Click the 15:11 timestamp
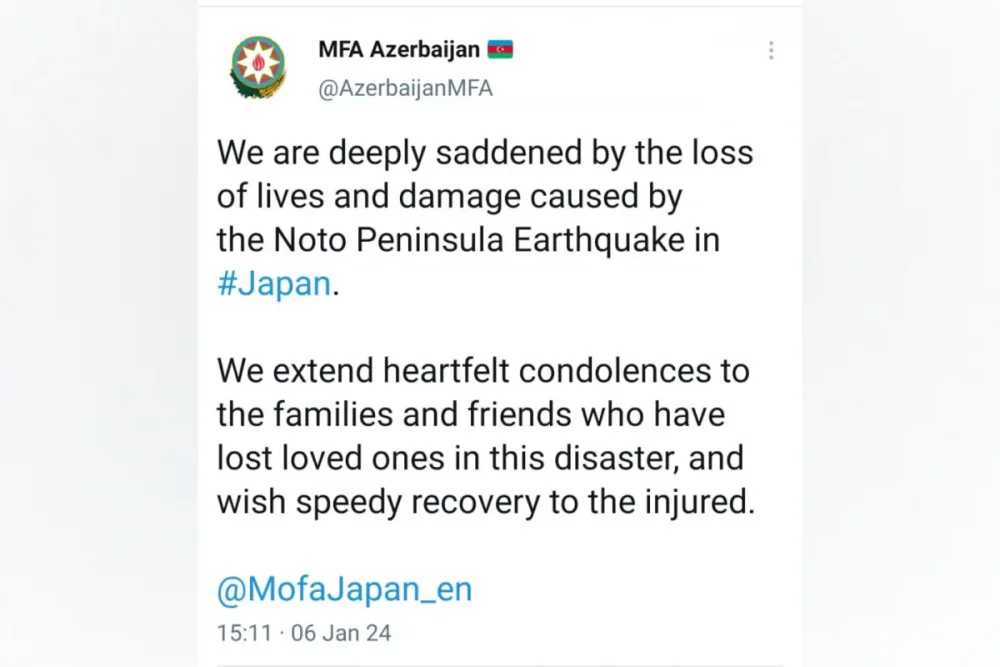1000x667 pixels. (244, 633)
